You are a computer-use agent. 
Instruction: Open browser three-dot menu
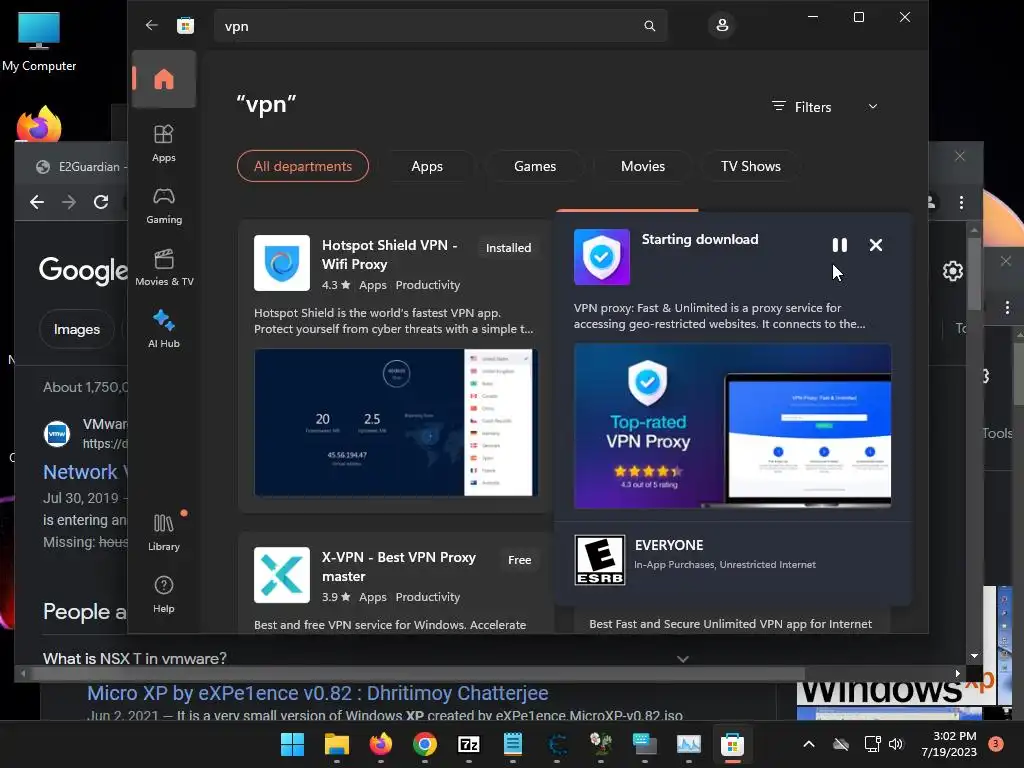[x=961, y=203]
